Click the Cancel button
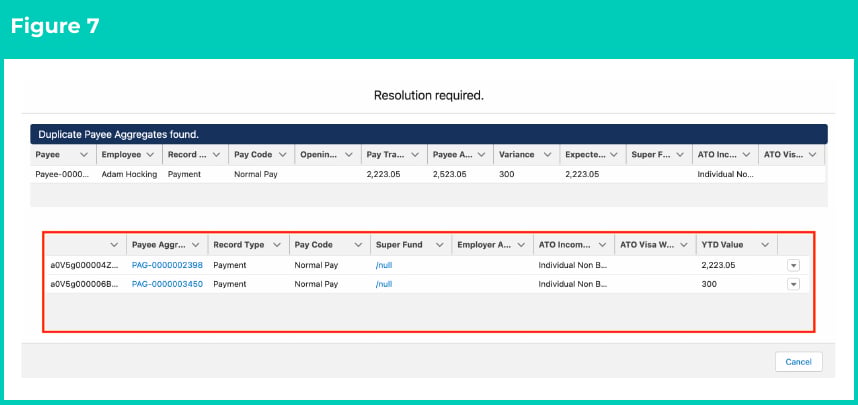Viewport: 858px width, 405px height. coord(798,362)
